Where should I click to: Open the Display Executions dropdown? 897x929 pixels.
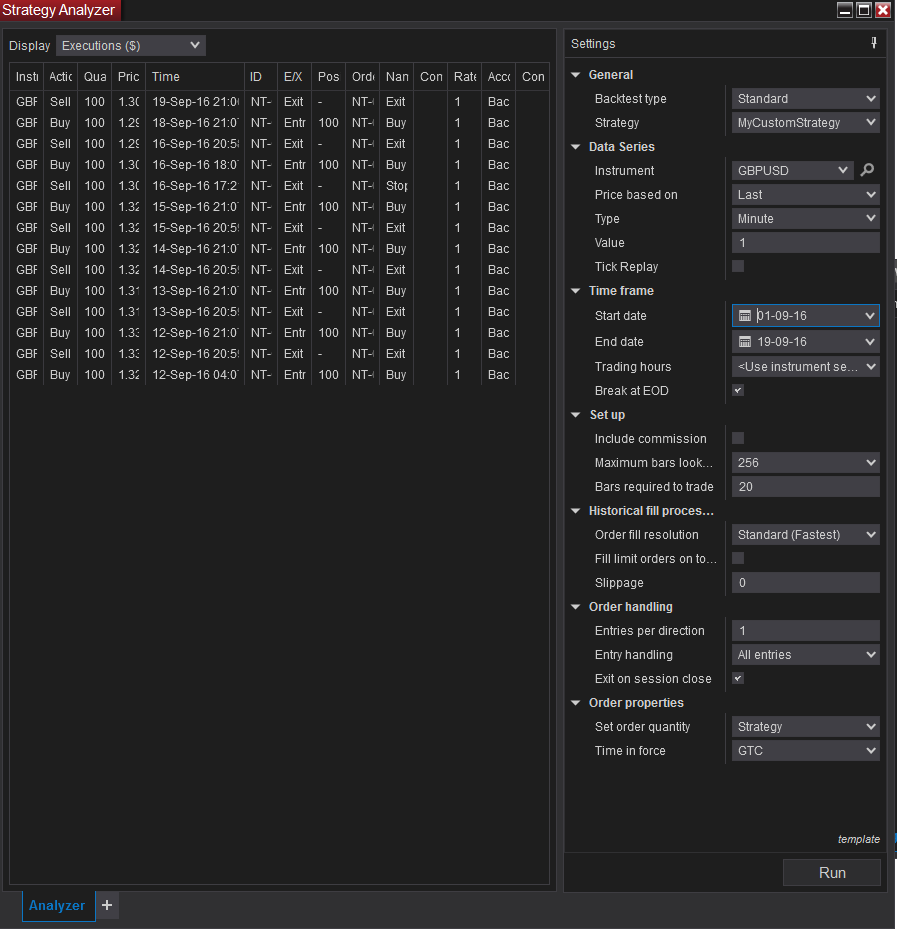click(x=130, y=46)
